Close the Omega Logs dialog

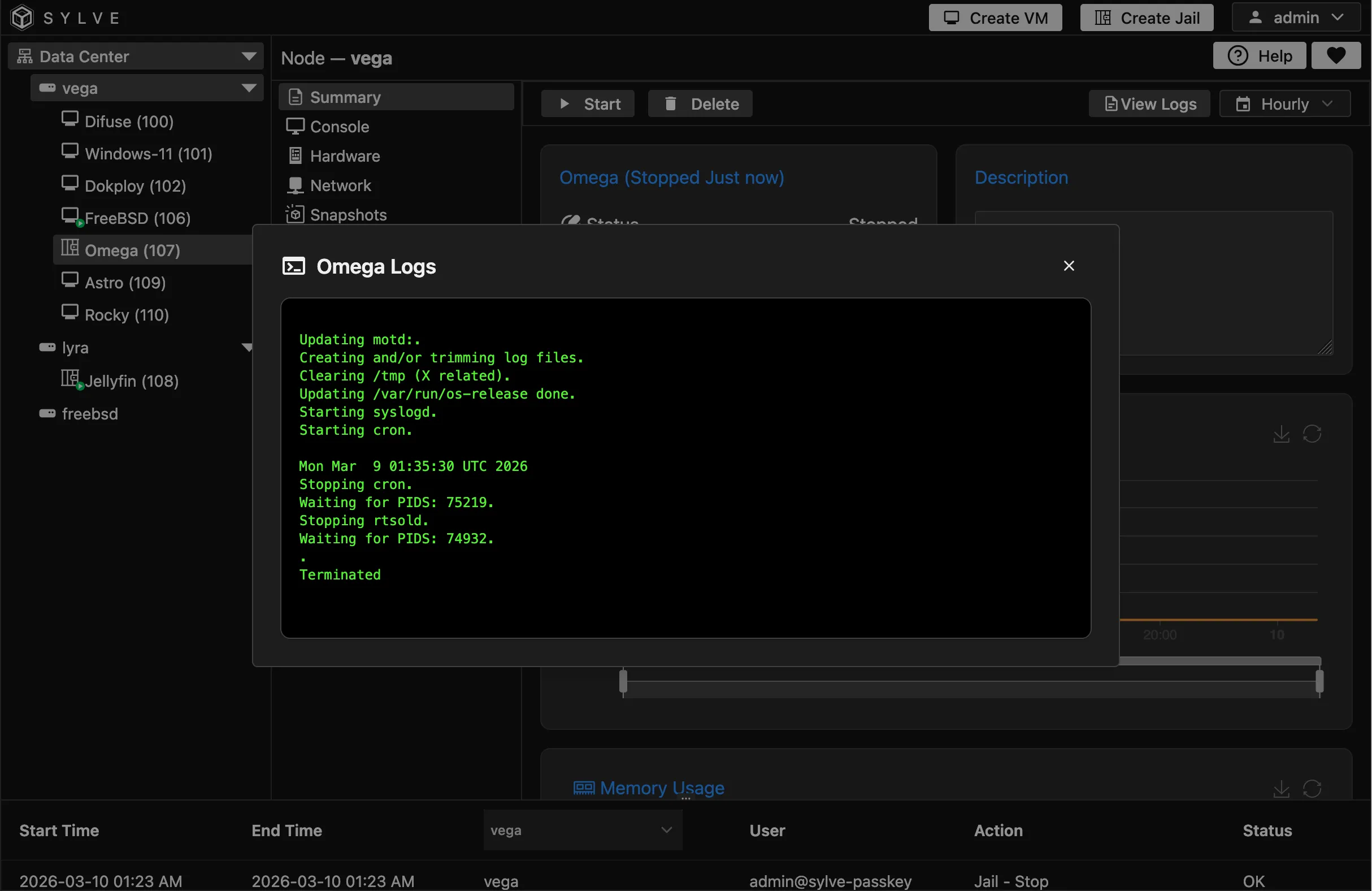pyautogui.click(x=1069, y=265)
